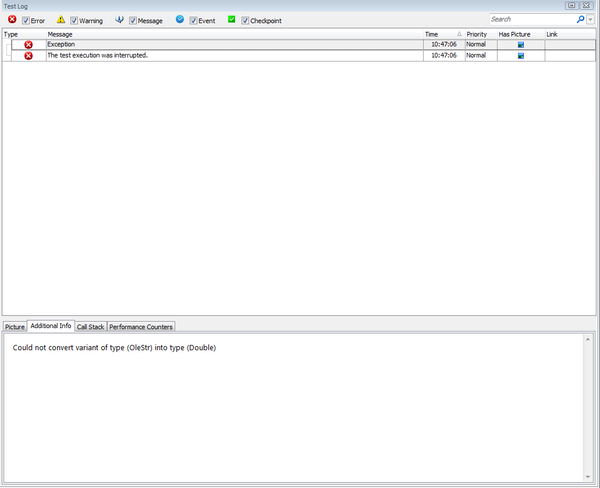The height and width of the screenshot is (488, 600).
Task: Click the search magnifier icon
Action: [580, 19]
